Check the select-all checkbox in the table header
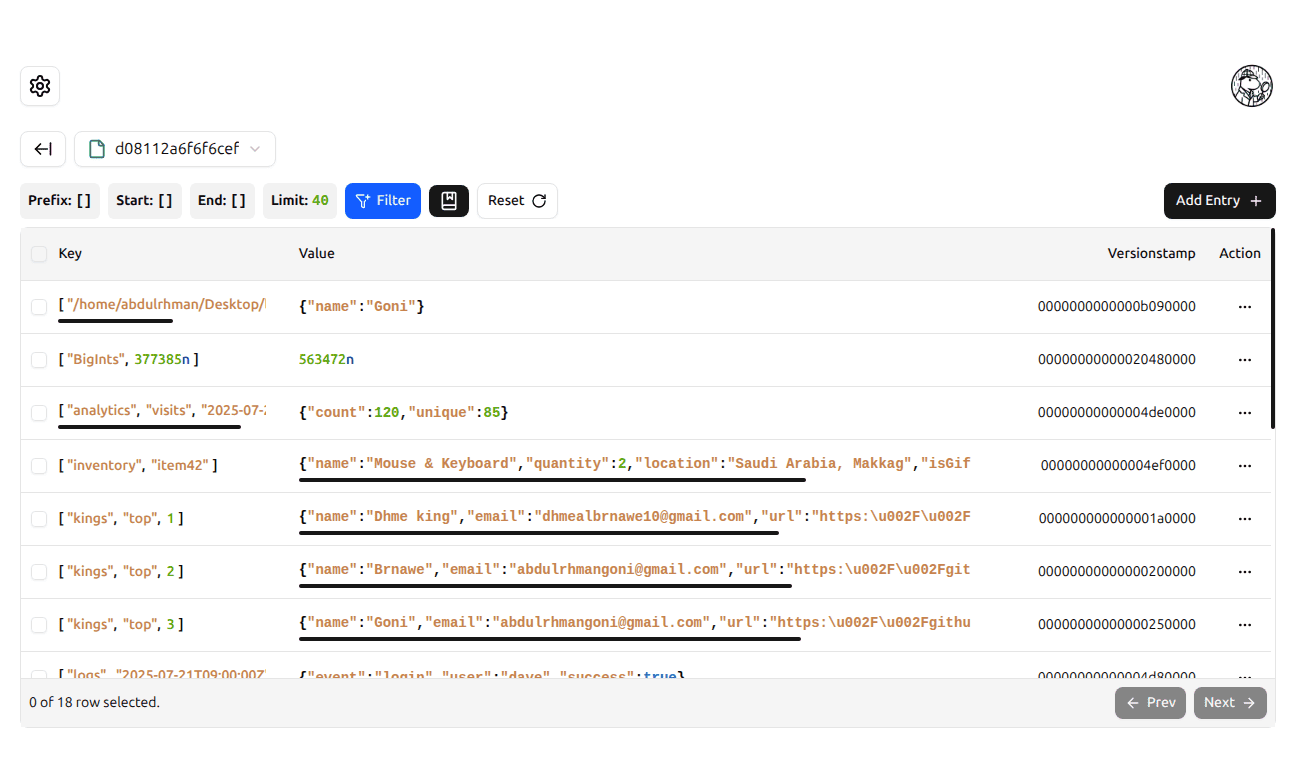The width and height of the screenshot is (1296, 771). (x=38, y=253)
